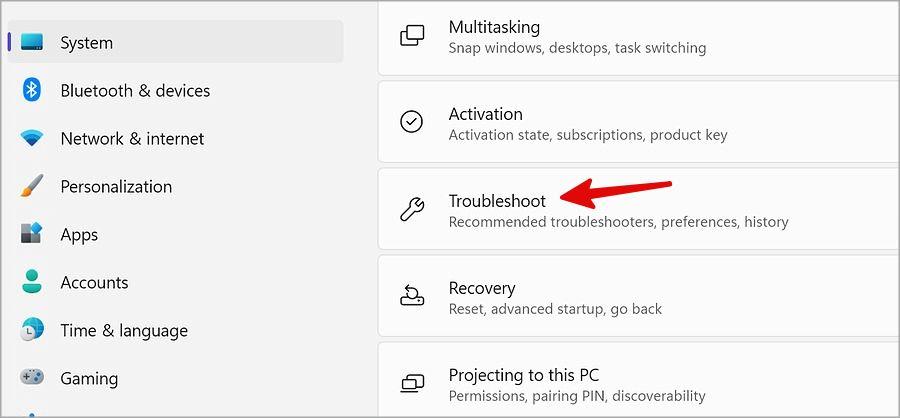Open Multitasking settings row
900x418 pixels.
click(x=638, y=37)
